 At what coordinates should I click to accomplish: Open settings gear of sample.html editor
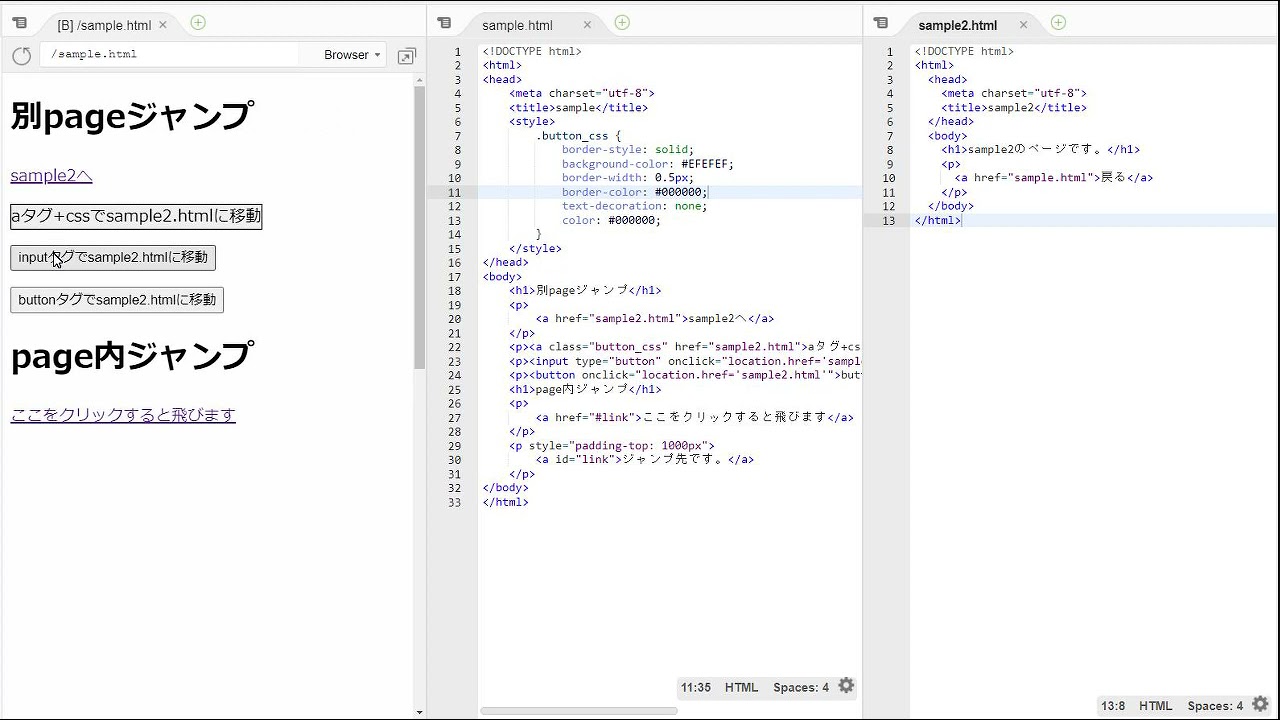tap(846, 685)
